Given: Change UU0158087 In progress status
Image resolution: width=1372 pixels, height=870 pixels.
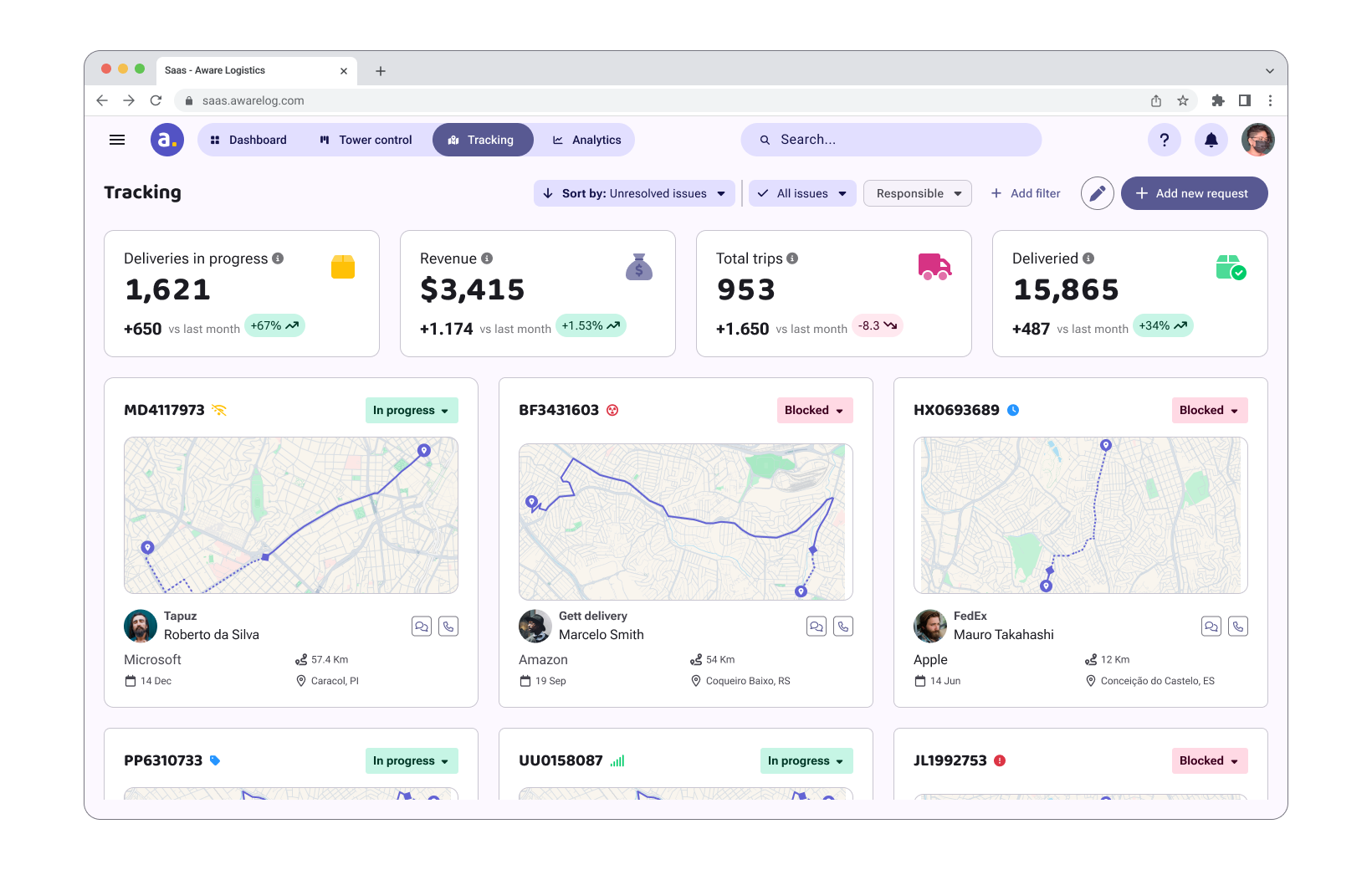Looking at the screenshot, I should [x=806, y=760].
